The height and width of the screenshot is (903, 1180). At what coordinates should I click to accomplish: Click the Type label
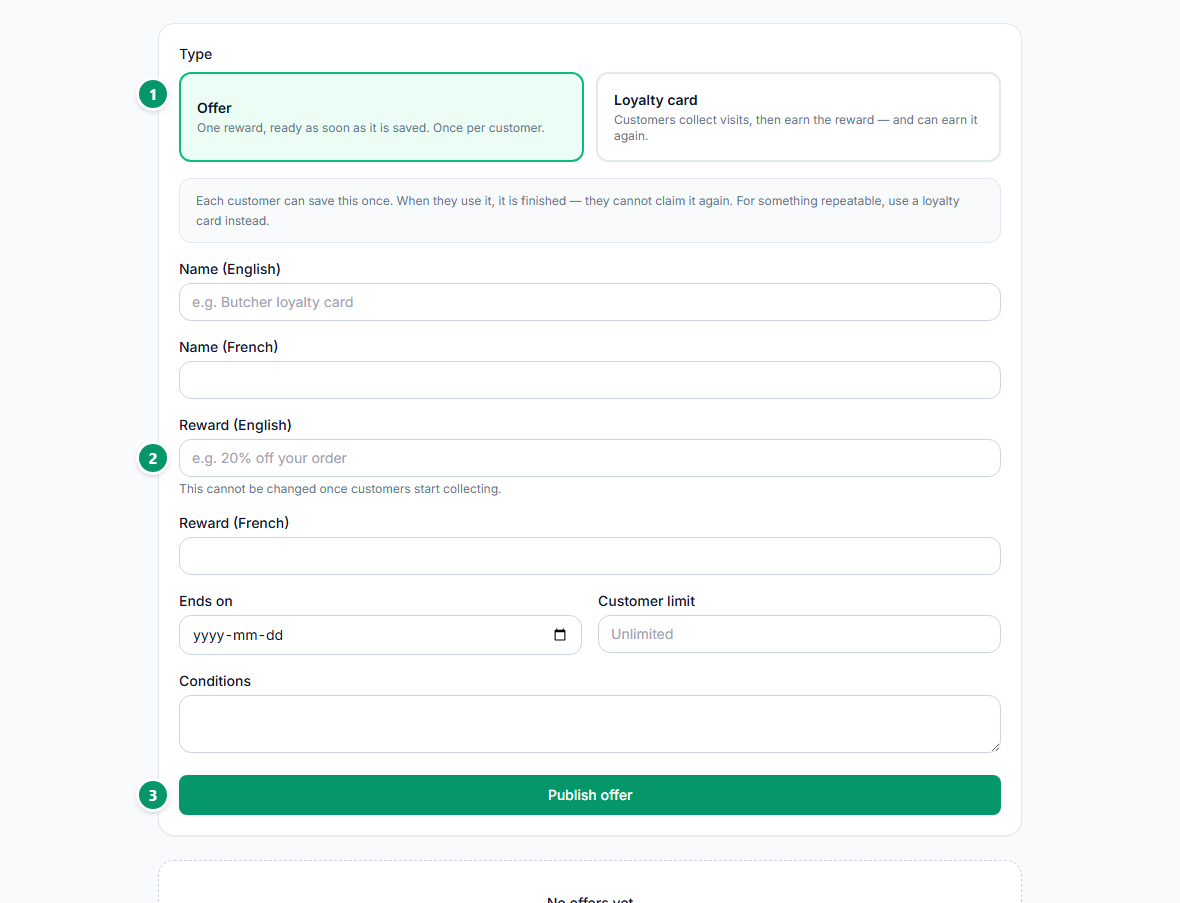(x=196, y=54)
